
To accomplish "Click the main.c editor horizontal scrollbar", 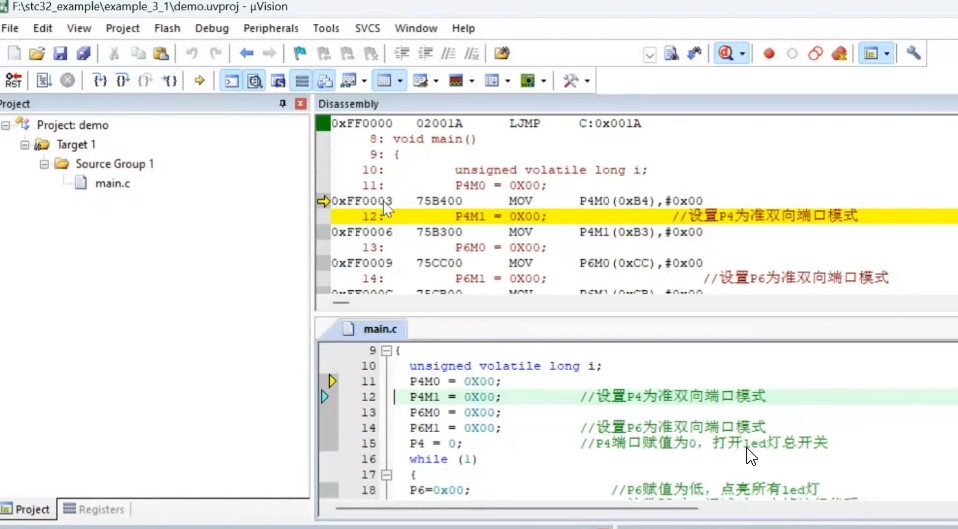I will pyautogui.click(x=516, y=508).
